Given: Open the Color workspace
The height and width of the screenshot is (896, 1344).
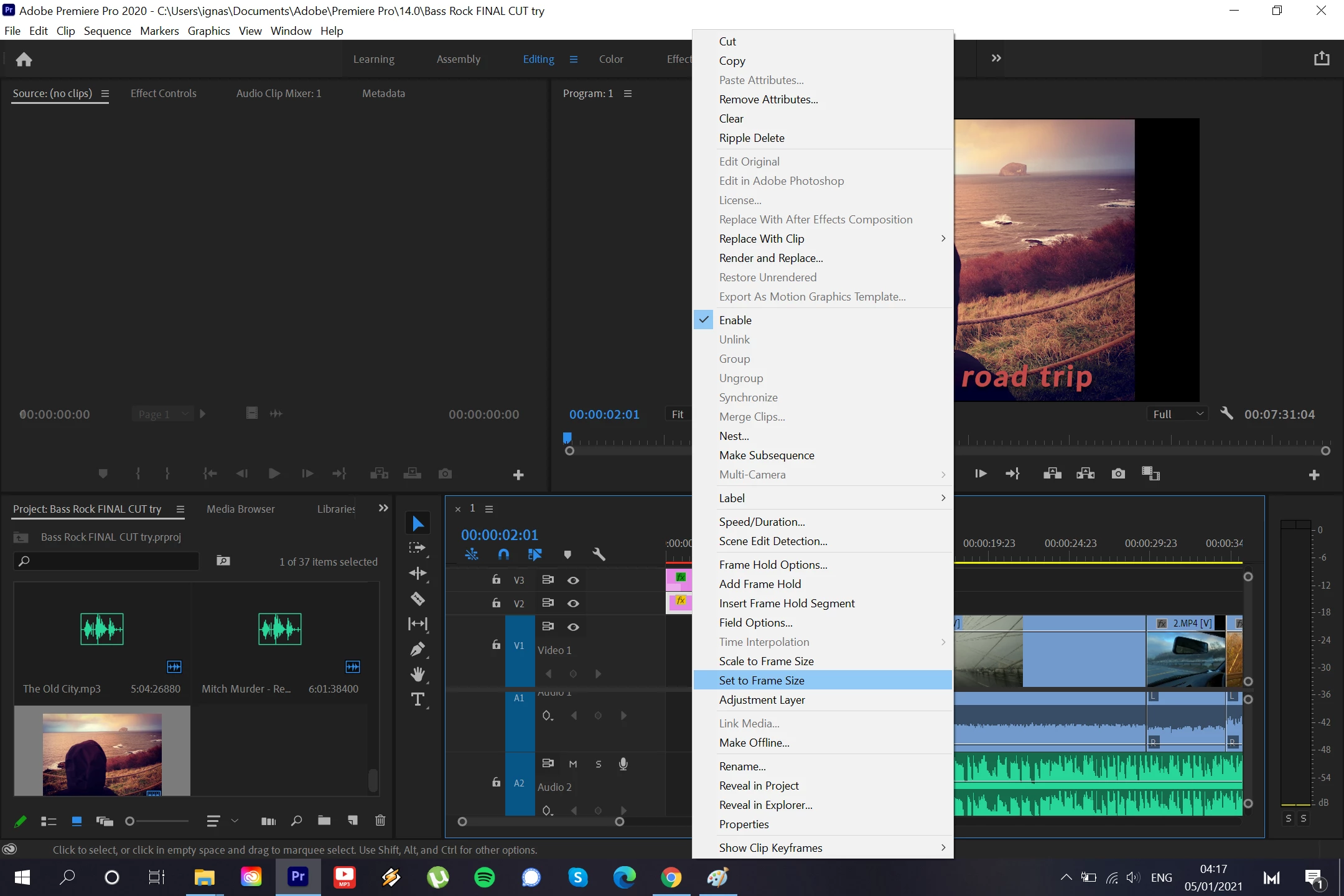Looking at the screenshot, I should pyautogui.click(x=610, y=59).
